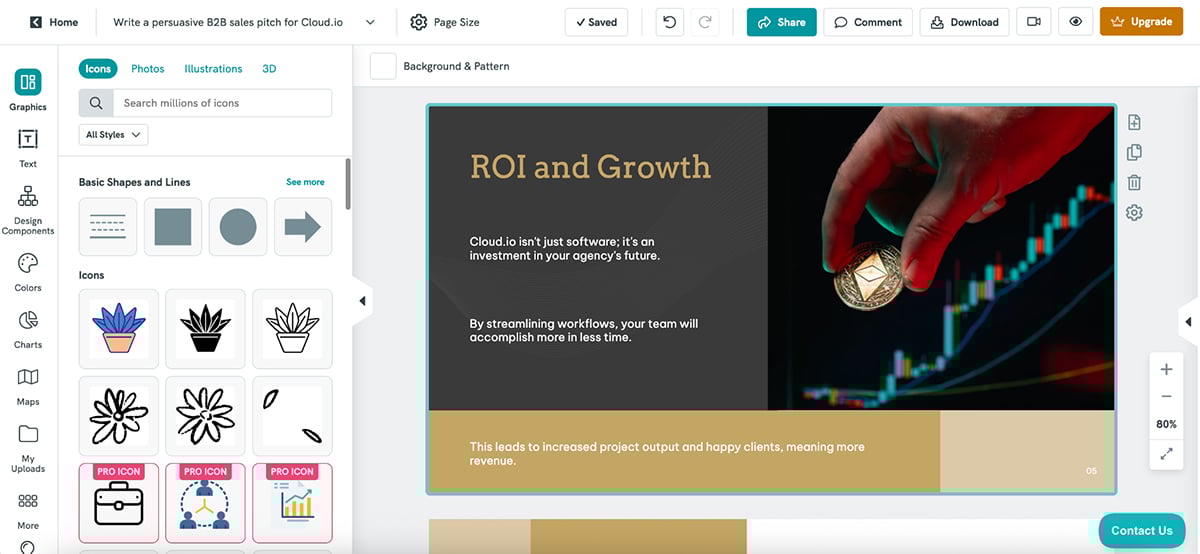Click the search magnifier icon
This screenshot has width=1200, height=554.
[x=96, y=103]
